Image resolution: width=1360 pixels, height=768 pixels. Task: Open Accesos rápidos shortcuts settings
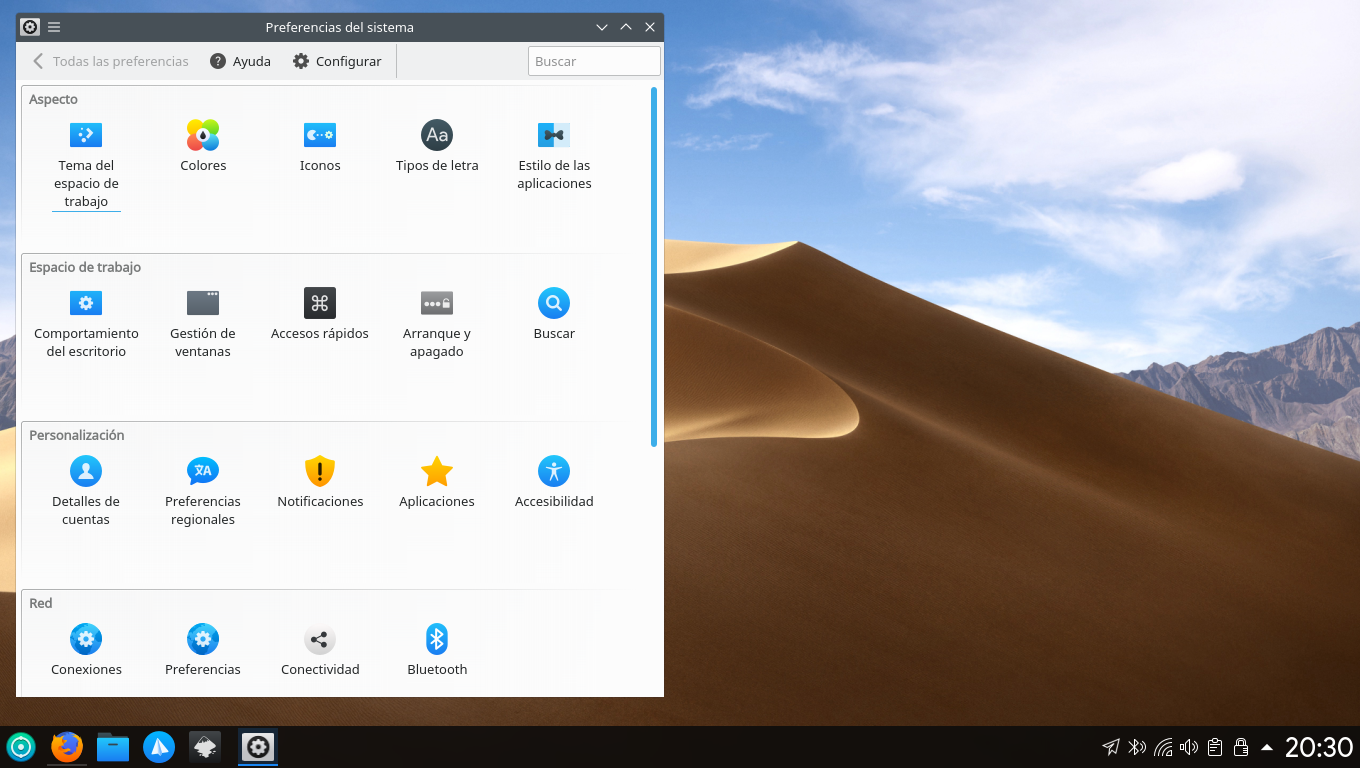point(320,314)
